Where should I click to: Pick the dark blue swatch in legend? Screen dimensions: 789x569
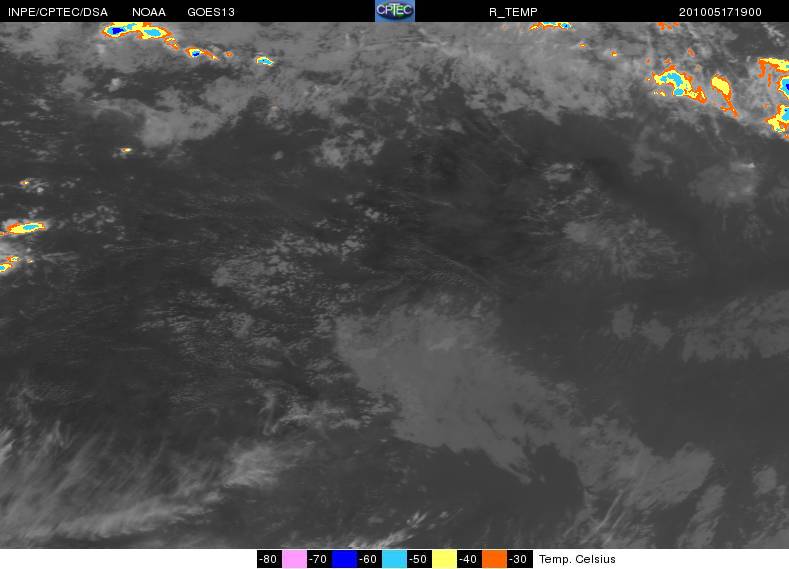click(x=345, y=559)
